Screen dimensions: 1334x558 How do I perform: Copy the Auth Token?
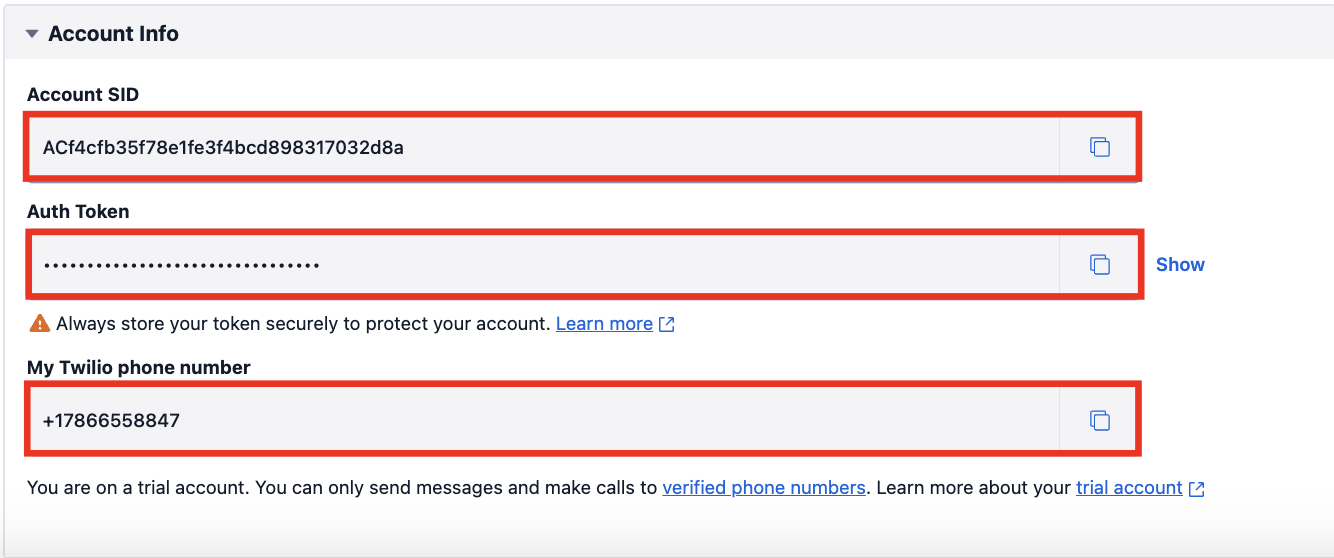click(x=1099, y=265)
